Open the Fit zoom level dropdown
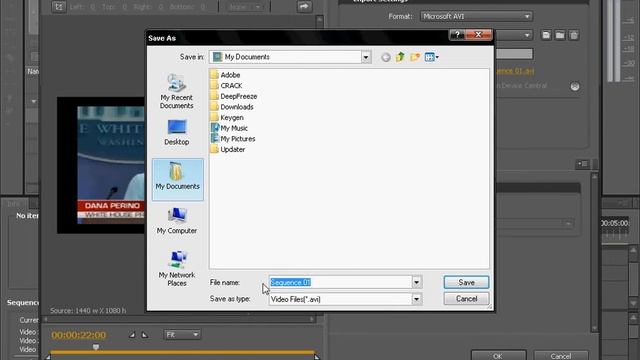640x360 pixels. [182, 335]
